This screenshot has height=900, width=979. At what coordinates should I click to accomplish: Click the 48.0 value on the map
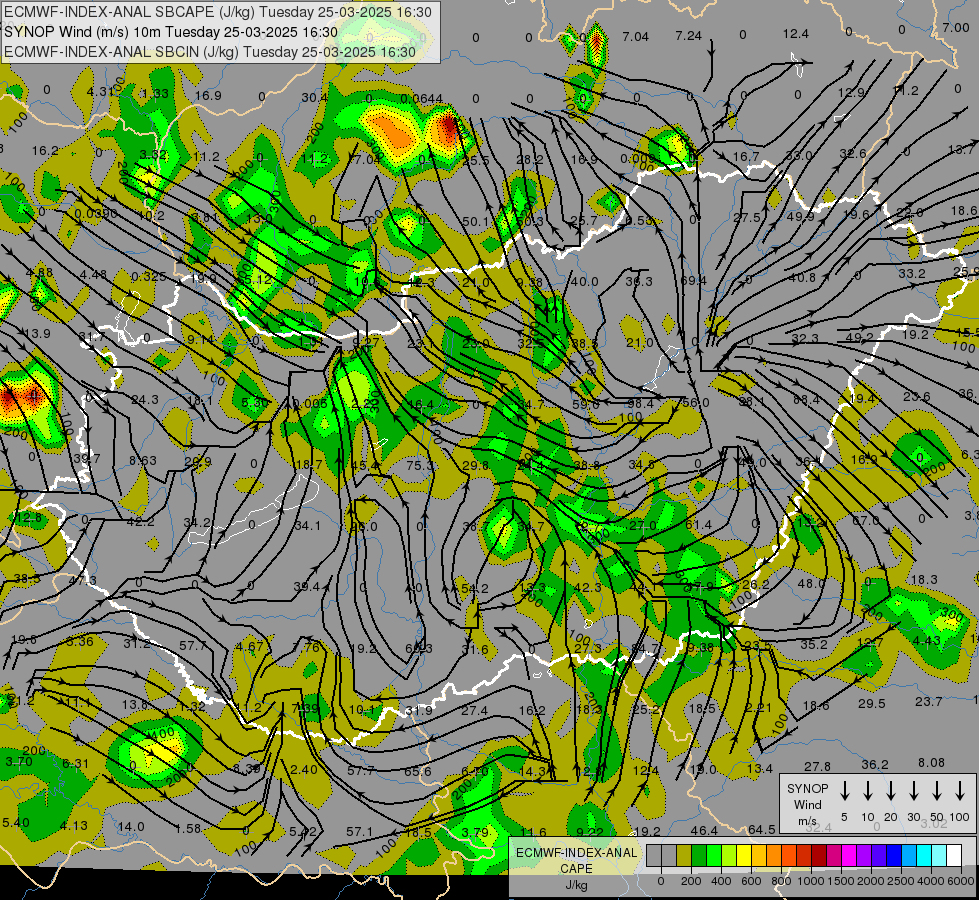(x=812, y=583)
